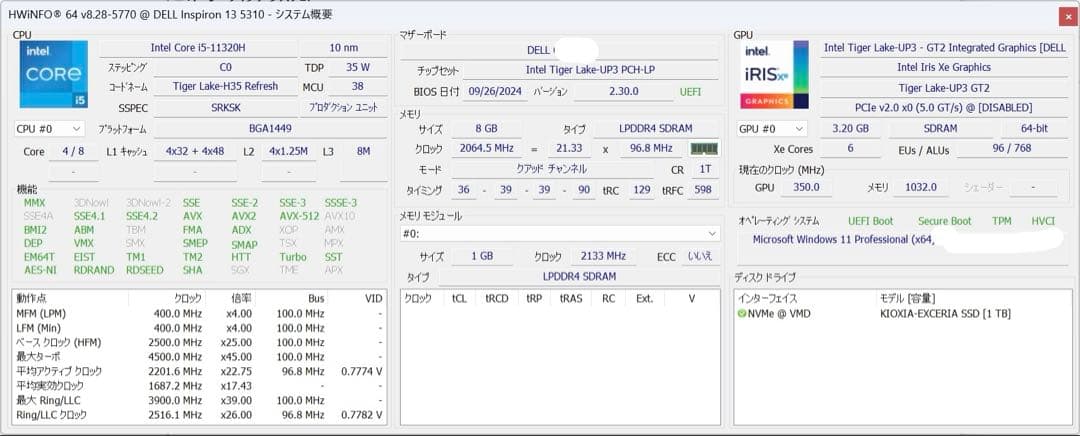Viewport: 1080px width, 436px height.
Task: Close the system summary window
Action: pyautogui.click(x=1063, y=15)
